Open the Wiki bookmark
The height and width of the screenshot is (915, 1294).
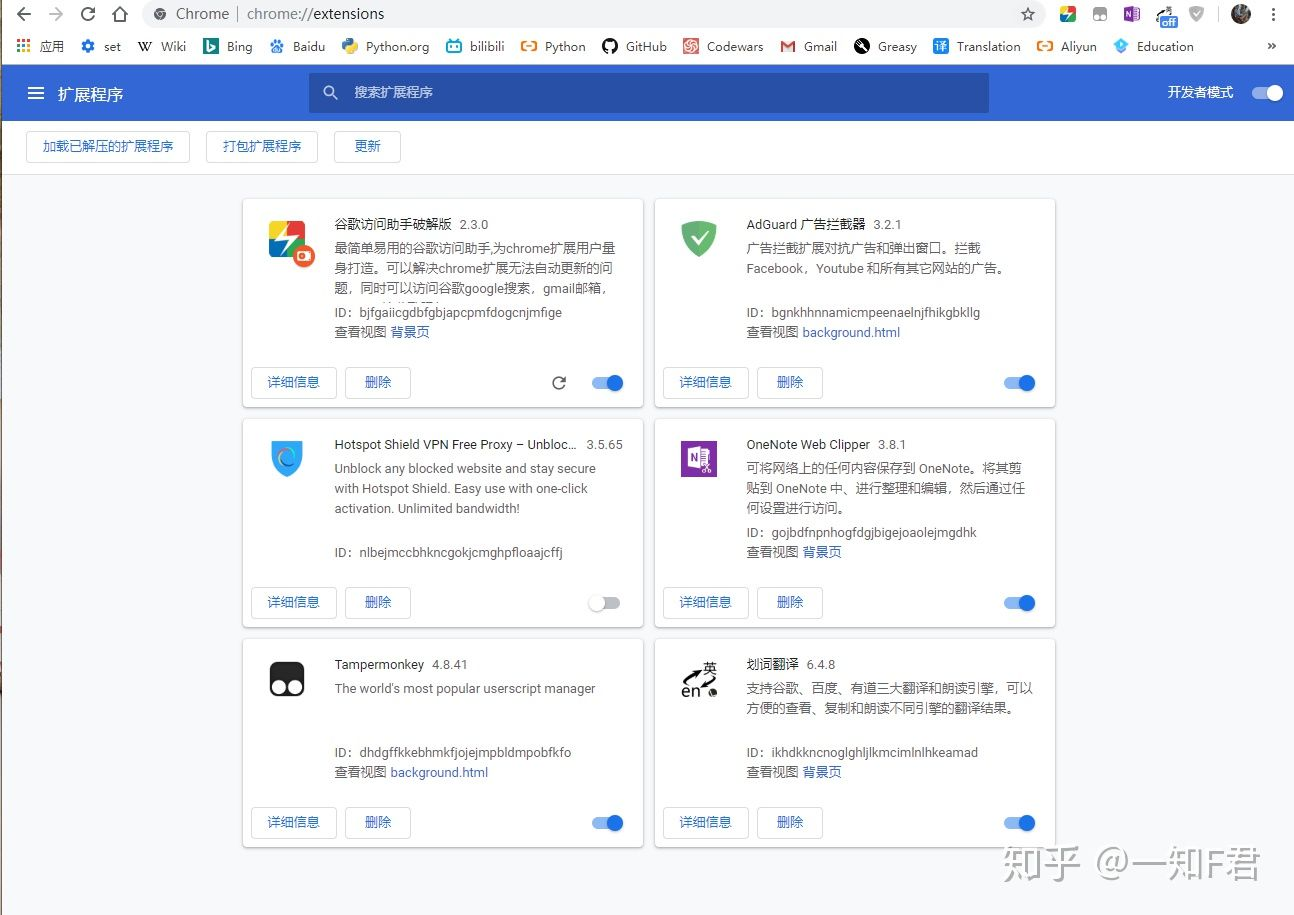(x=161, y=46)
